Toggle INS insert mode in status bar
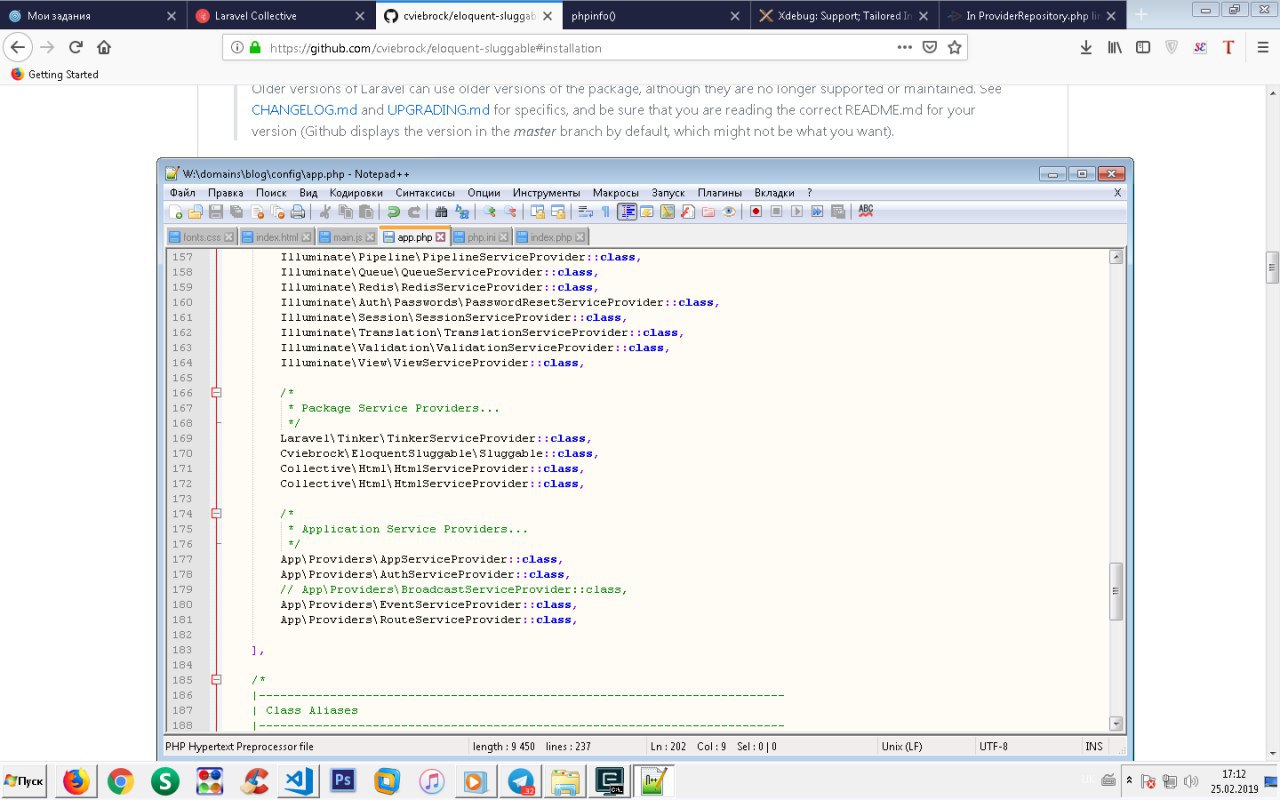 pyautogui.click(x=1094, y=746)
